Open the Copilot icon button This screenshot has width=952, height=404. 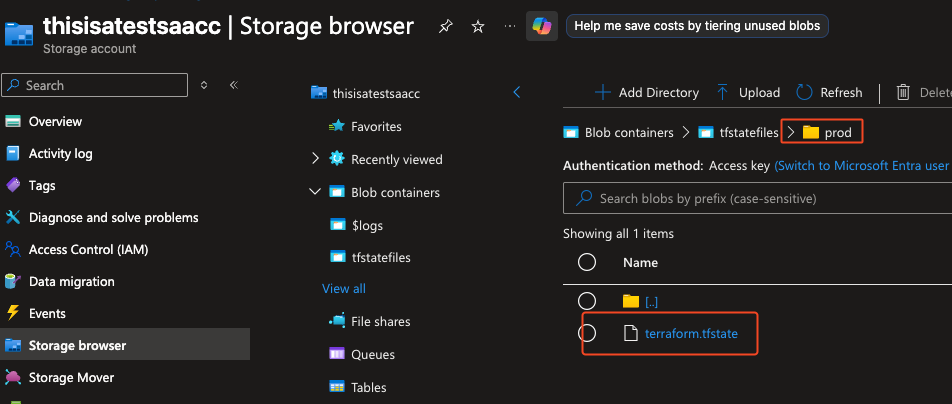[542, 26]
